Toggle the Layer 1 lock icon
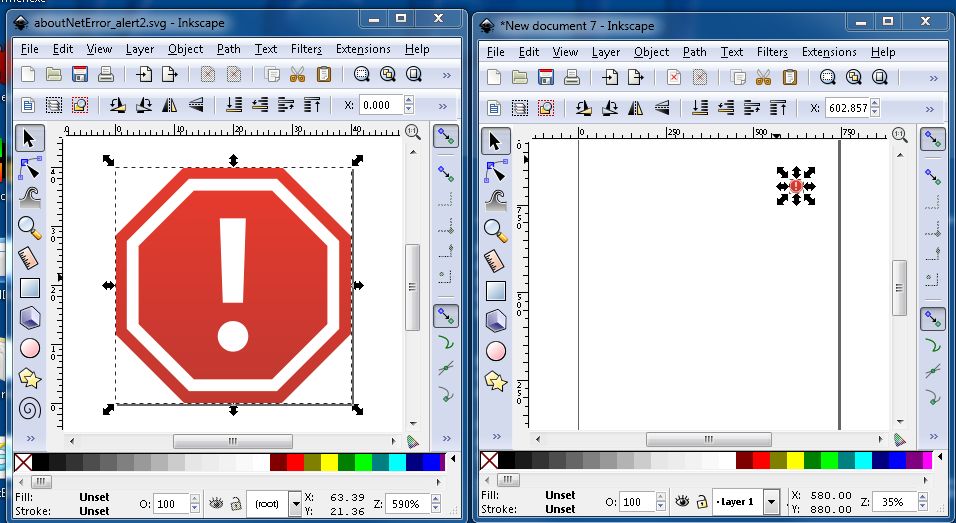Viewport: 956px width, 523px height. [701, 501]
